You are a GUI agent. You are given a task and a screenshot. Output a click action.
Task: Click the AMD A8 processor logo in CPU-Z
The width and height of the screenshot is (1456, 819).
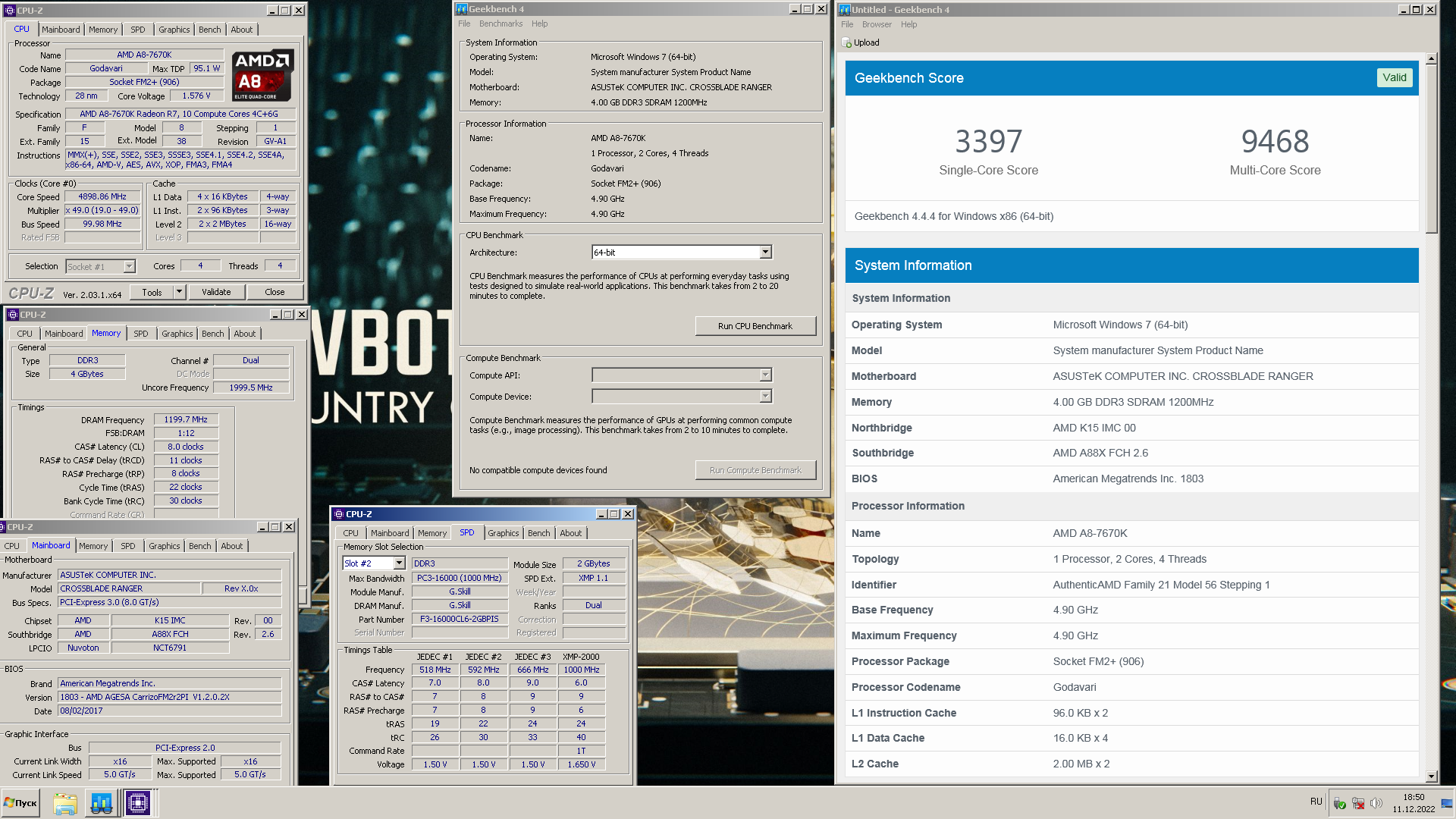pyautogui.click(x=262, y=75)
